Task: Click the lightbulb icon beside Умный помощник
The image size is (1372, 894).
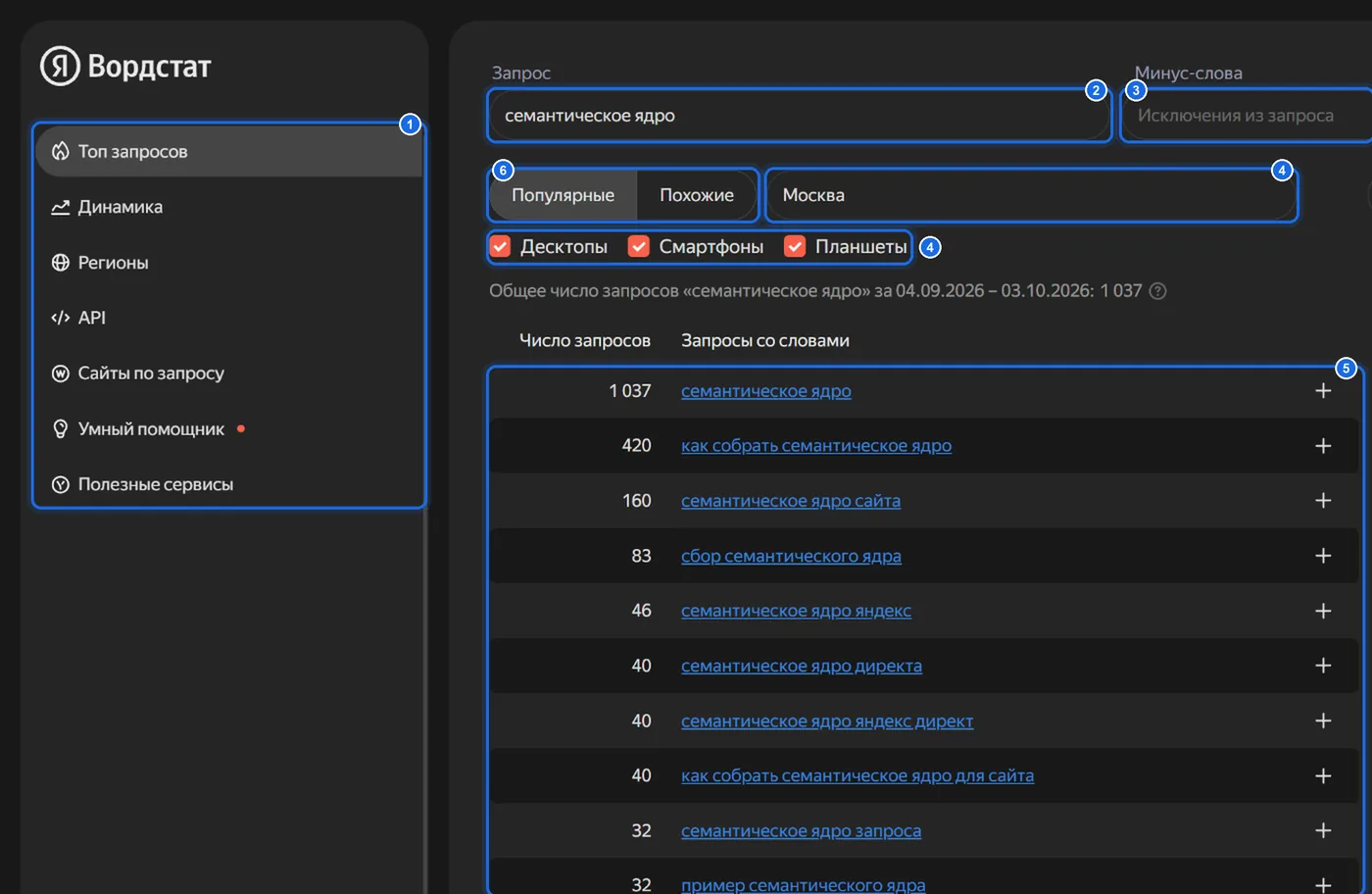Action: pos(61,428)
